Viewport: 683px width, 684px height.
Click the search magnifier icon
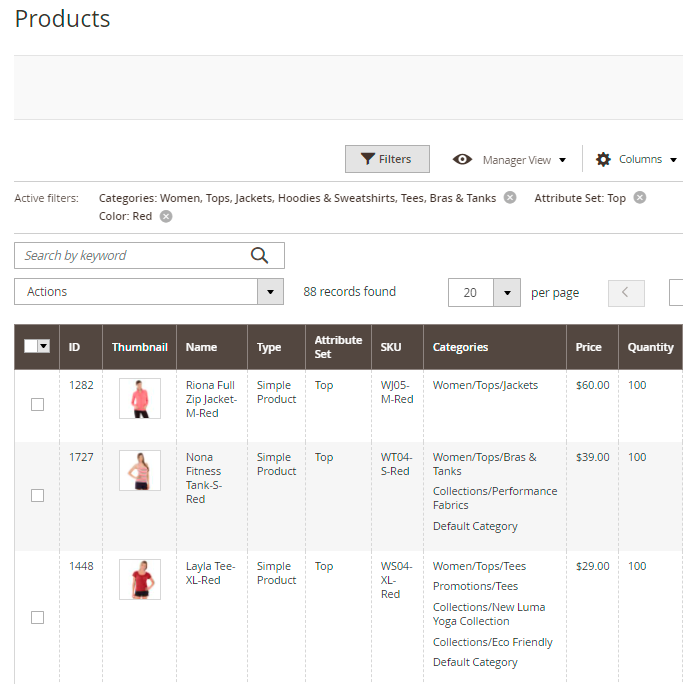(x=260, y=256)
